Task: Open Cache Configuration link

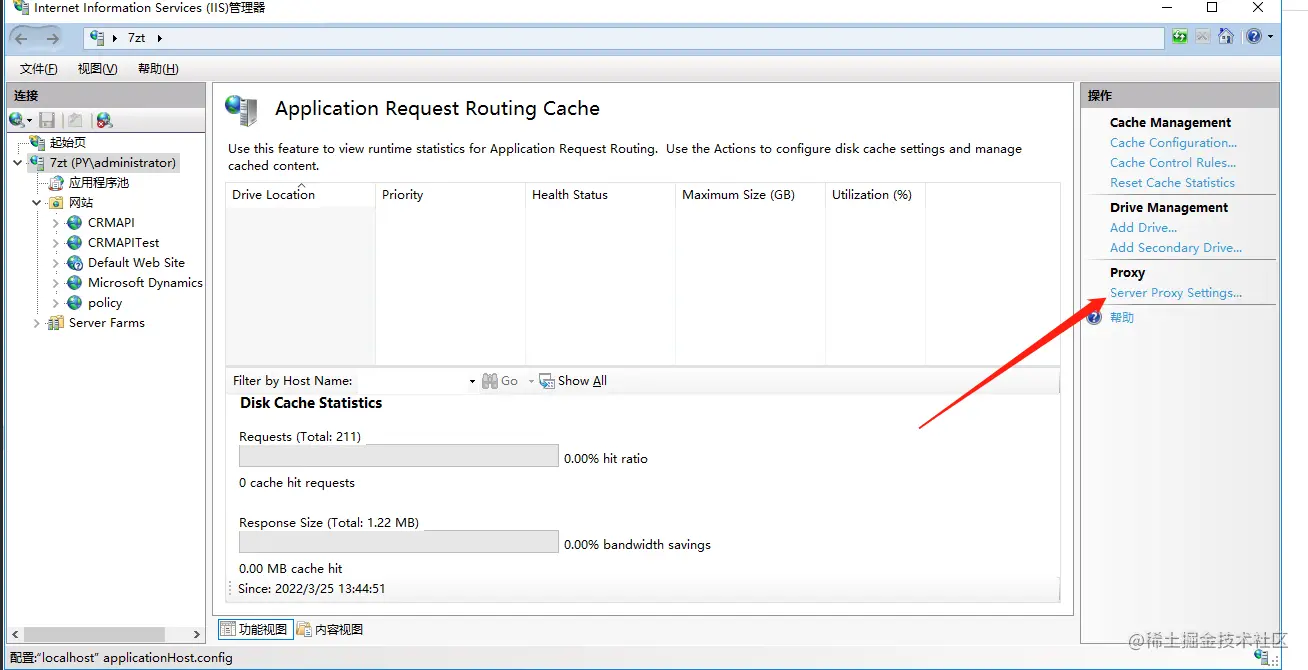Action: pyautogui.click(x=1173, y=143)
